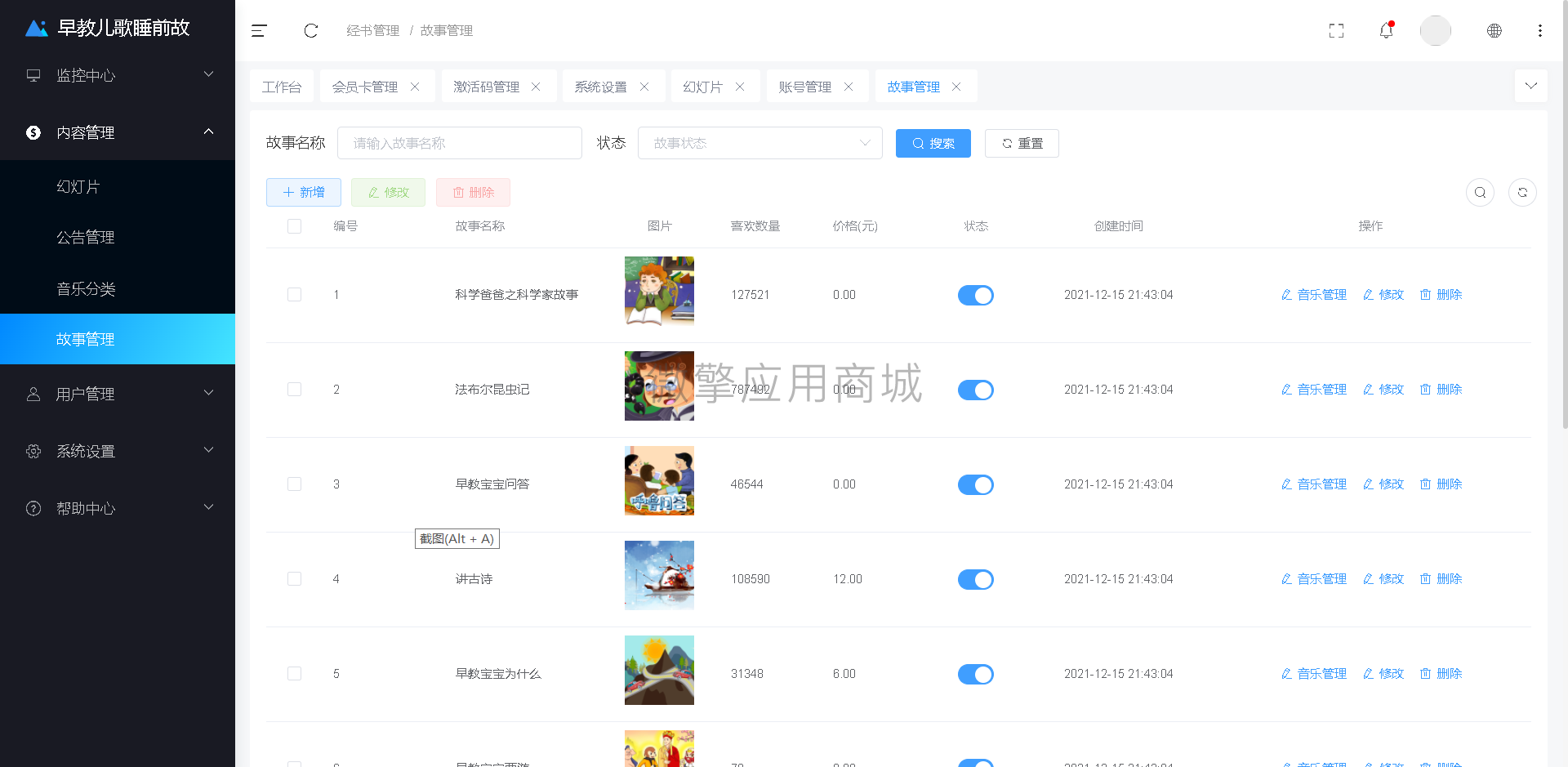Select 故事管理 in the sidebar
The width and height of the screenshot is (1568, 767).
[x=118, y=339]
